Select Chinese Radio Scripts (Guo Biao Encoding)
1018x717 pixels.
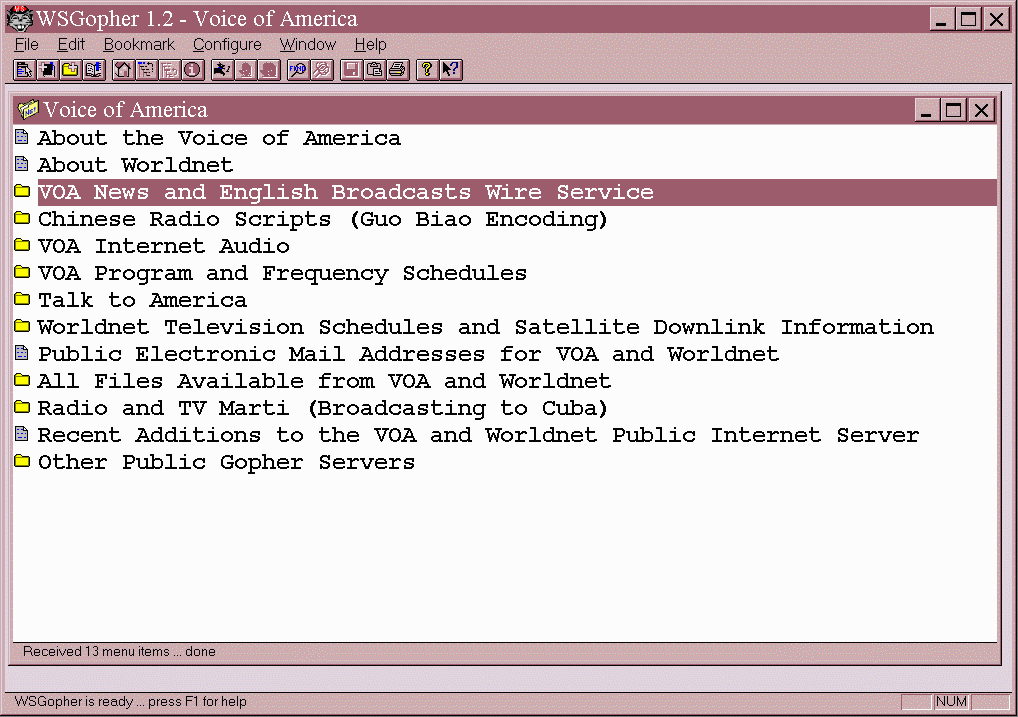(x=323, y=220)
